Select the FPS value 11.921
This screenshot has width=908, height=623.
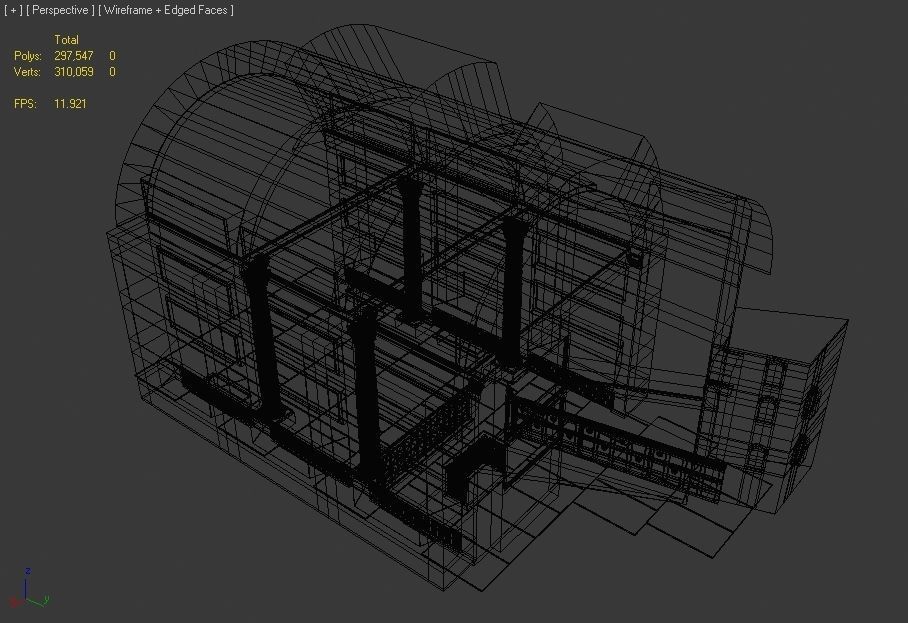coord(70,104)
